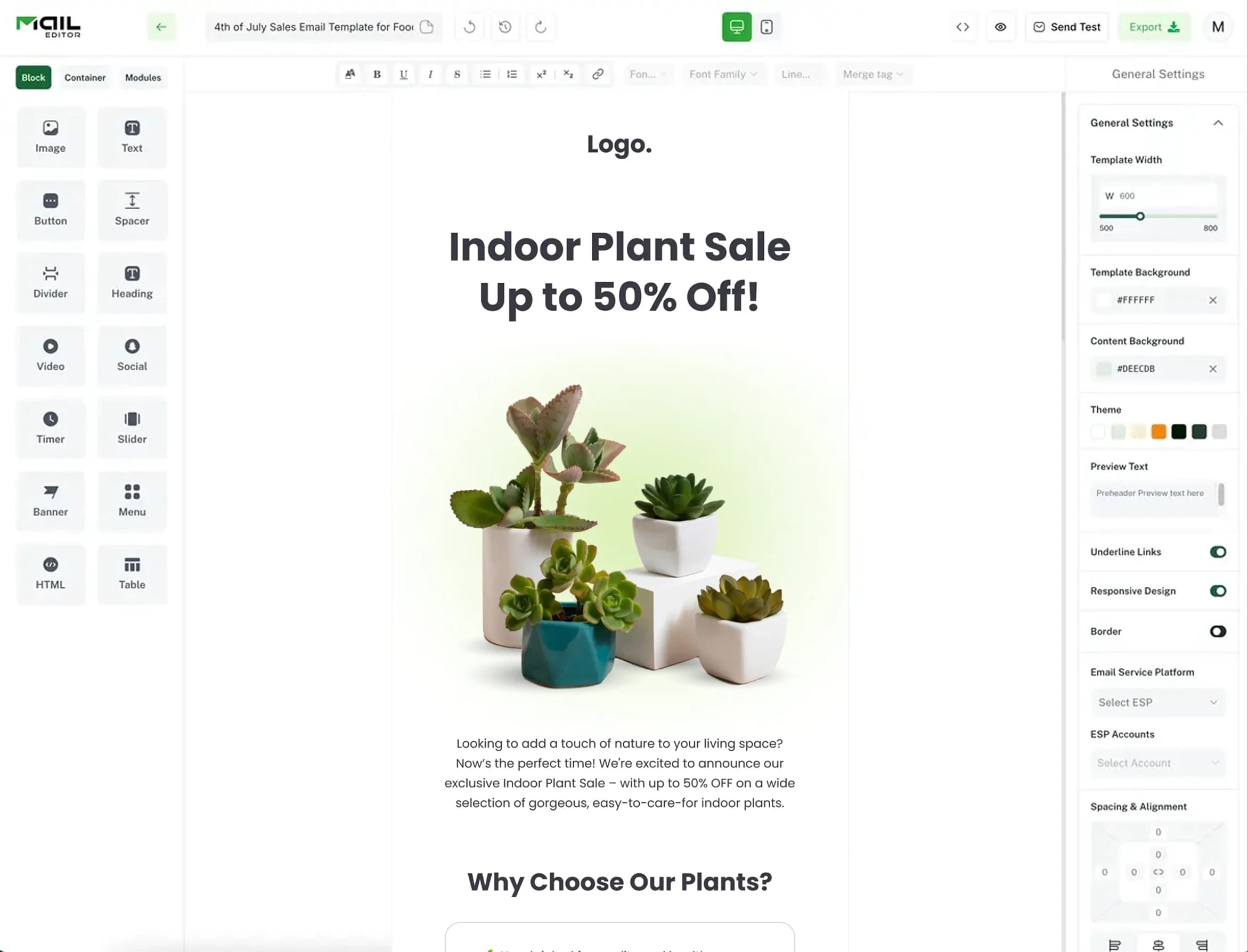Add a Spacer block
This screenshot has height=952, width=1248.
132,210
